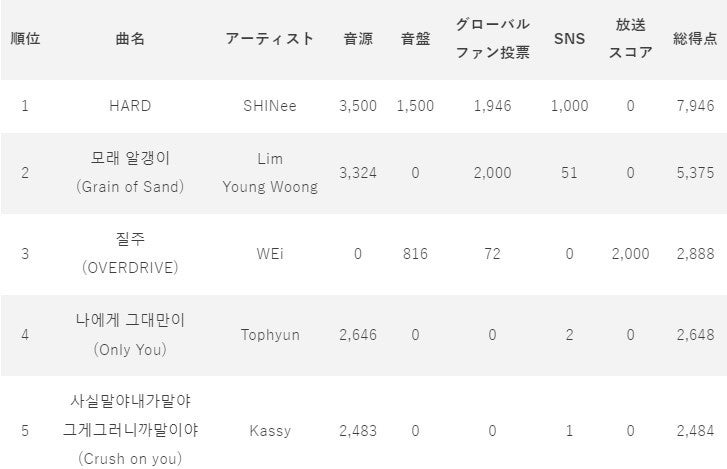Click the 順位 column header
This screenshot has height=469, width=727.
(x=25, y=39)
